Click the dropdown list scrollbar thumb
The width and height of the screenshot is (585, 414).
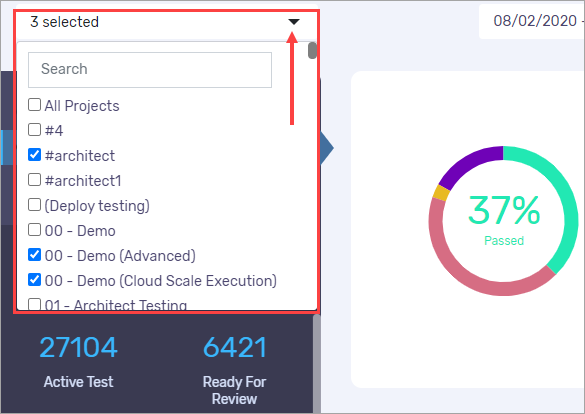tap(312, 51)
